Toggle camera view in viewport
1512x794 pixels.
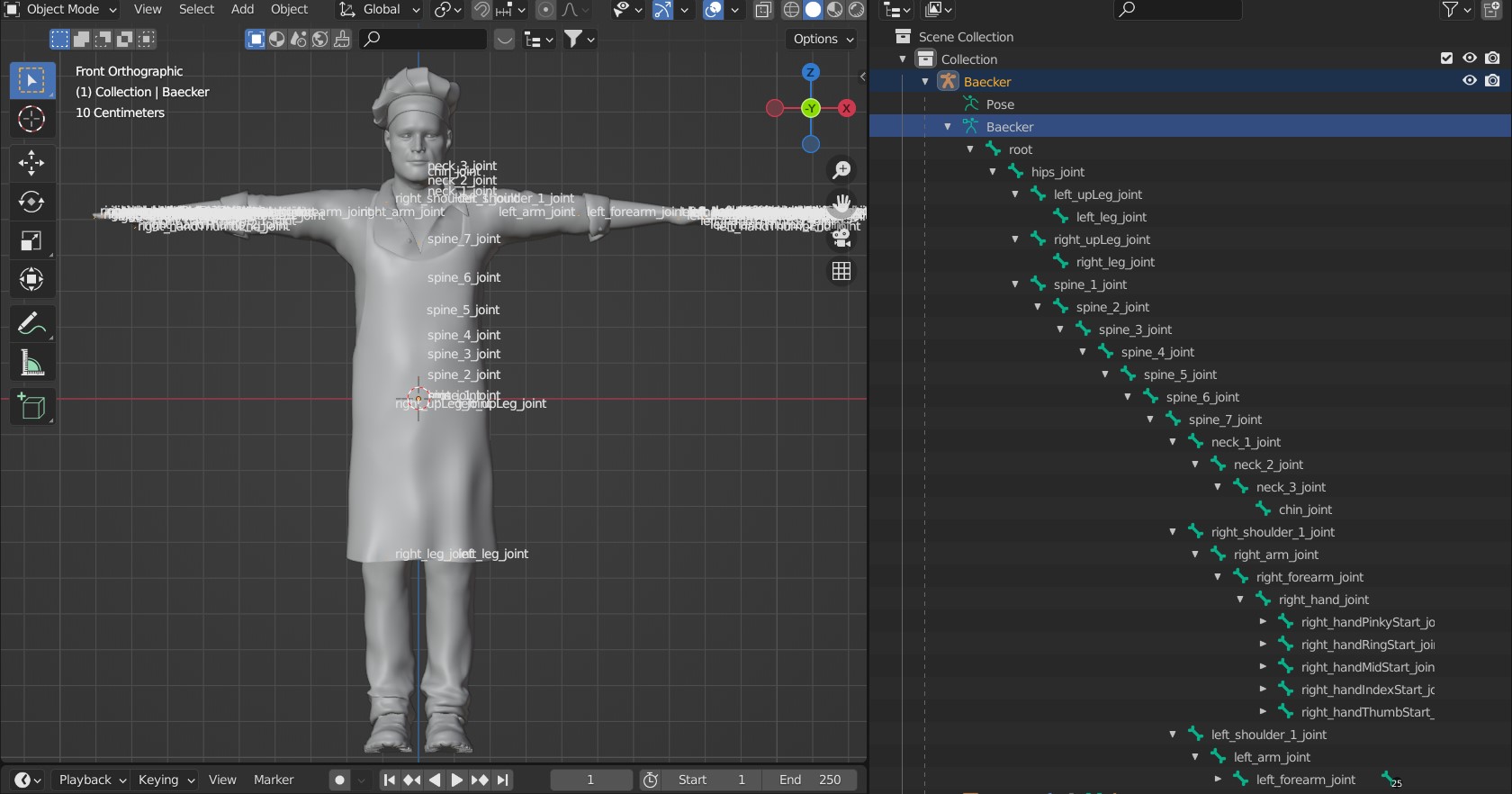pyautogui.click(x=841, y=237)
